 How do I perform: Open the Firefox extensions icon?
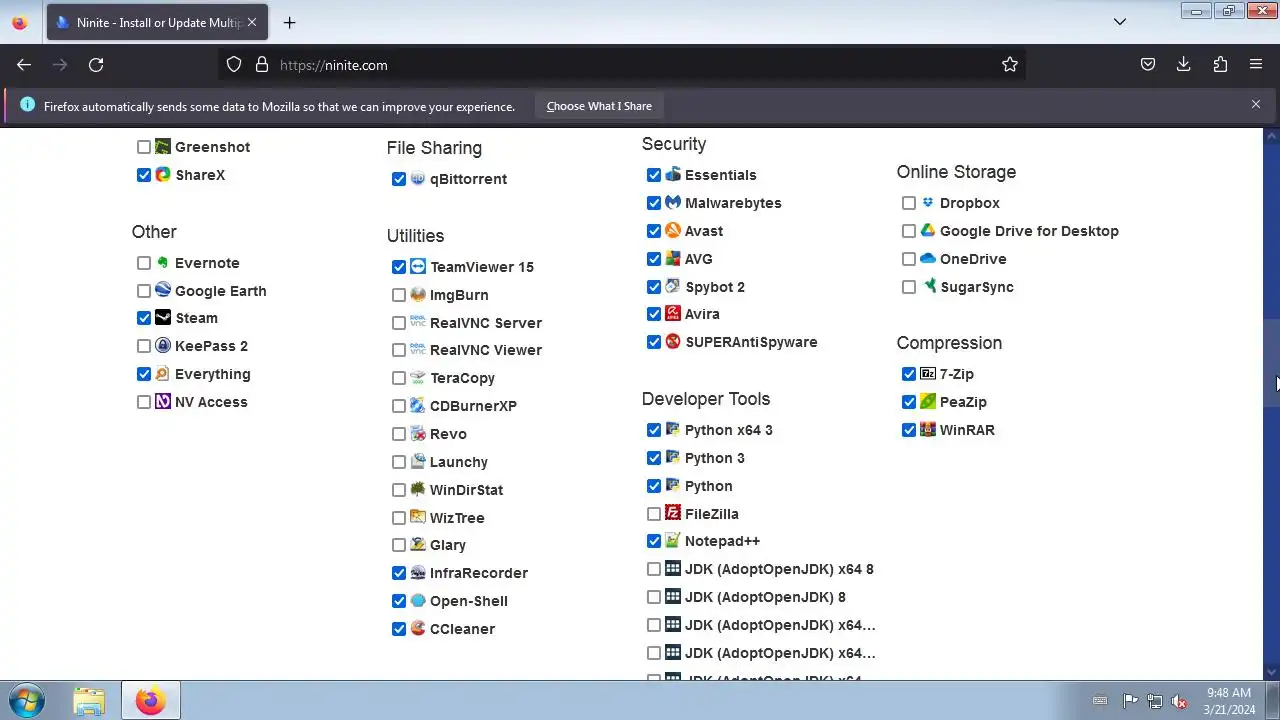(1220, 65)
